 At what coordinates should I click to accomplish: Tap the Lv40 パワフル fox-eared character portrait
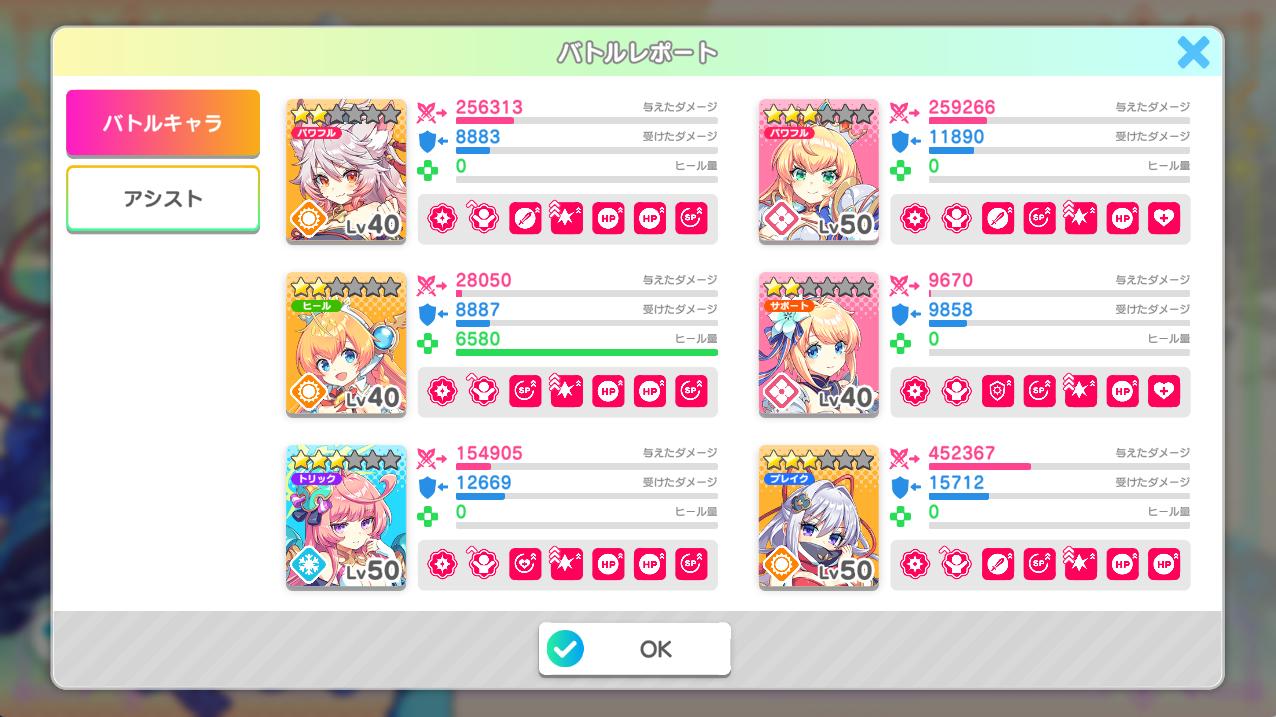346,171
